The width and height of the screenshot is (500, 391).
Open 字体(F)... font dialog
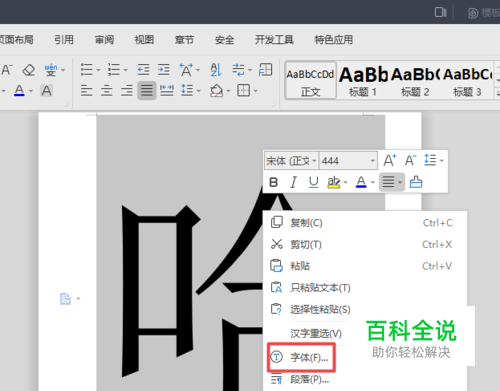(x=301, y=357)
